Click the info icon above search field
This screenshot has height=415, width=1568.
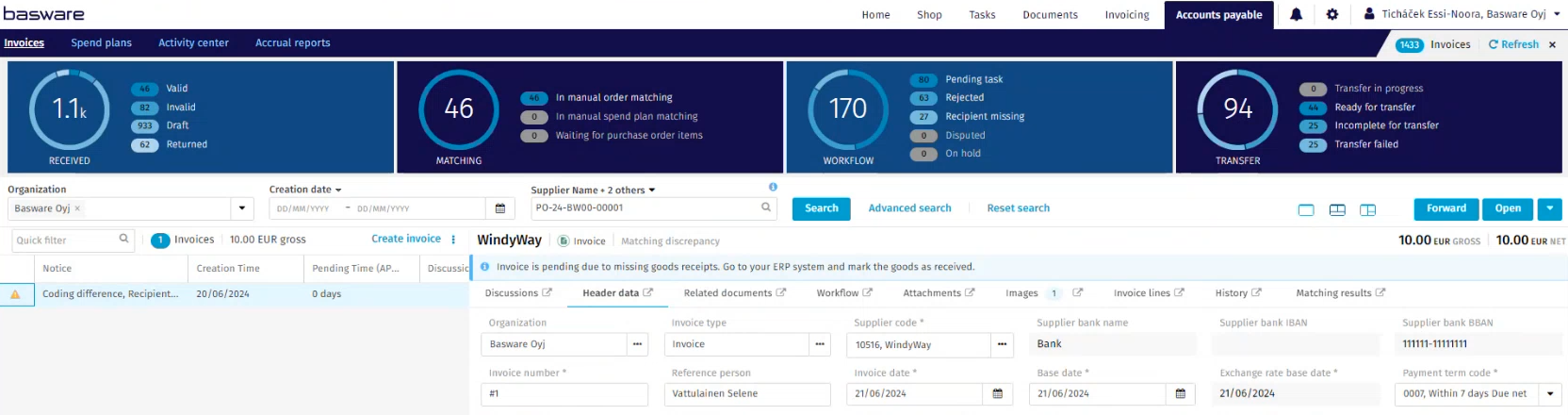click(773, 187)
